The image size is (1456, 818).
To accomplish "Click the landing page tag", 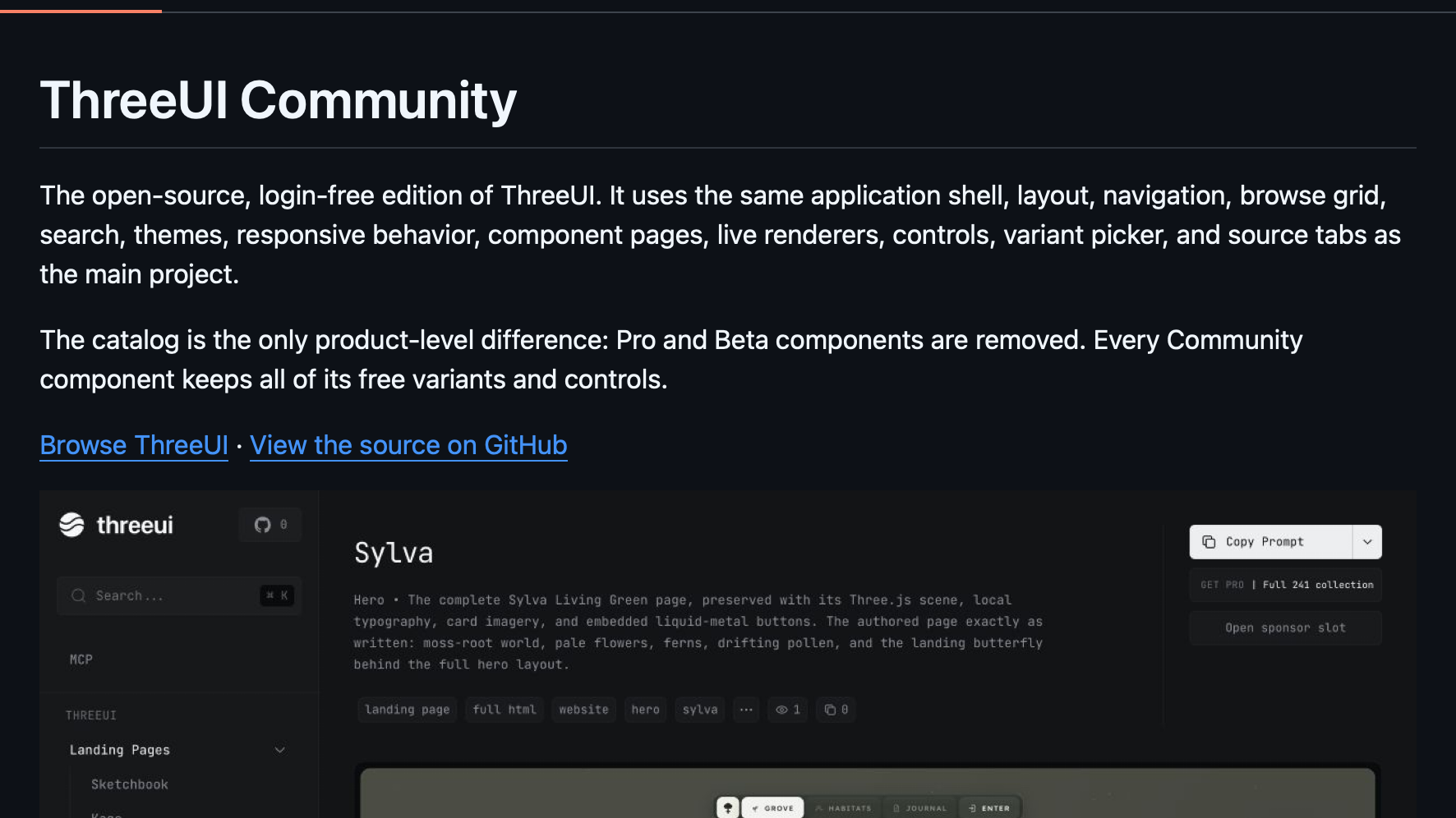I will (x=408, y=710).
